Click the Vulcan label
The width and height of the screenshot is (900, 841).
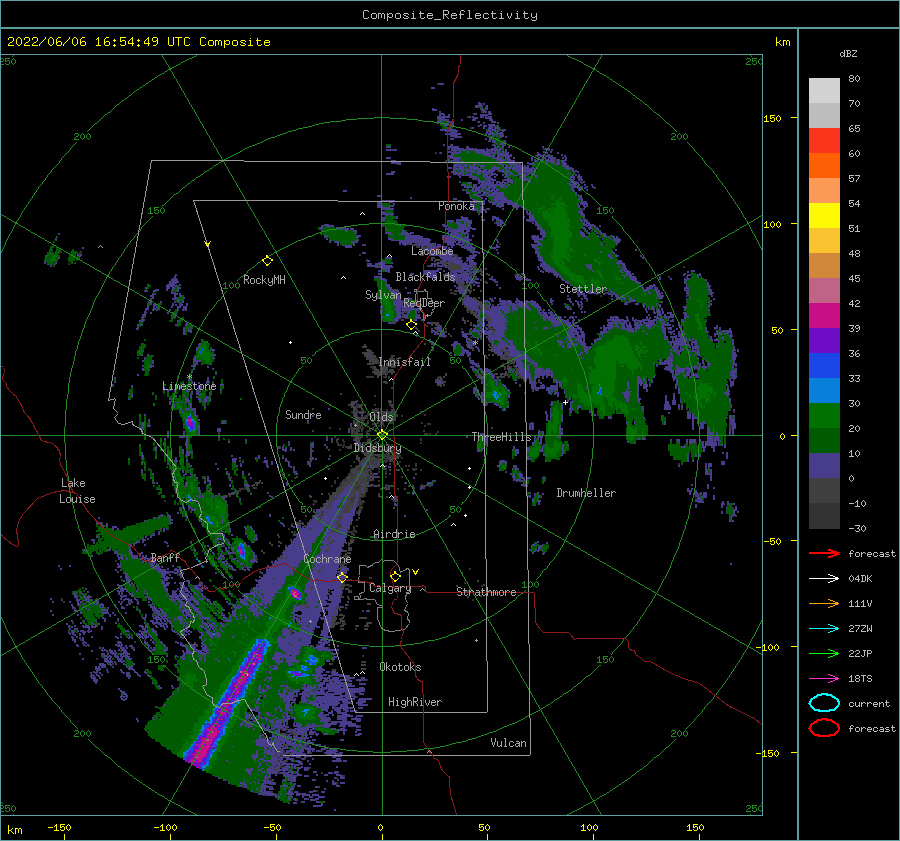pos(508,743)
